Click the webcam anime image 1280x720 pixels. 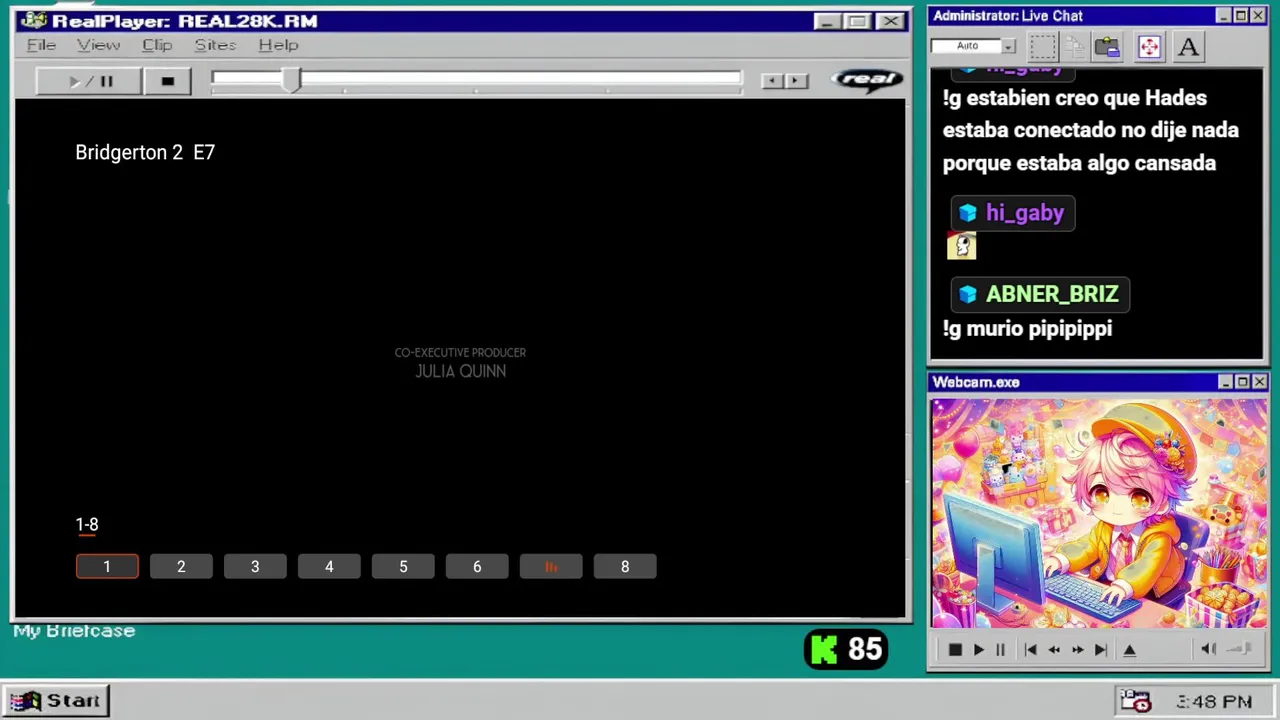[x=1098, y=514]
